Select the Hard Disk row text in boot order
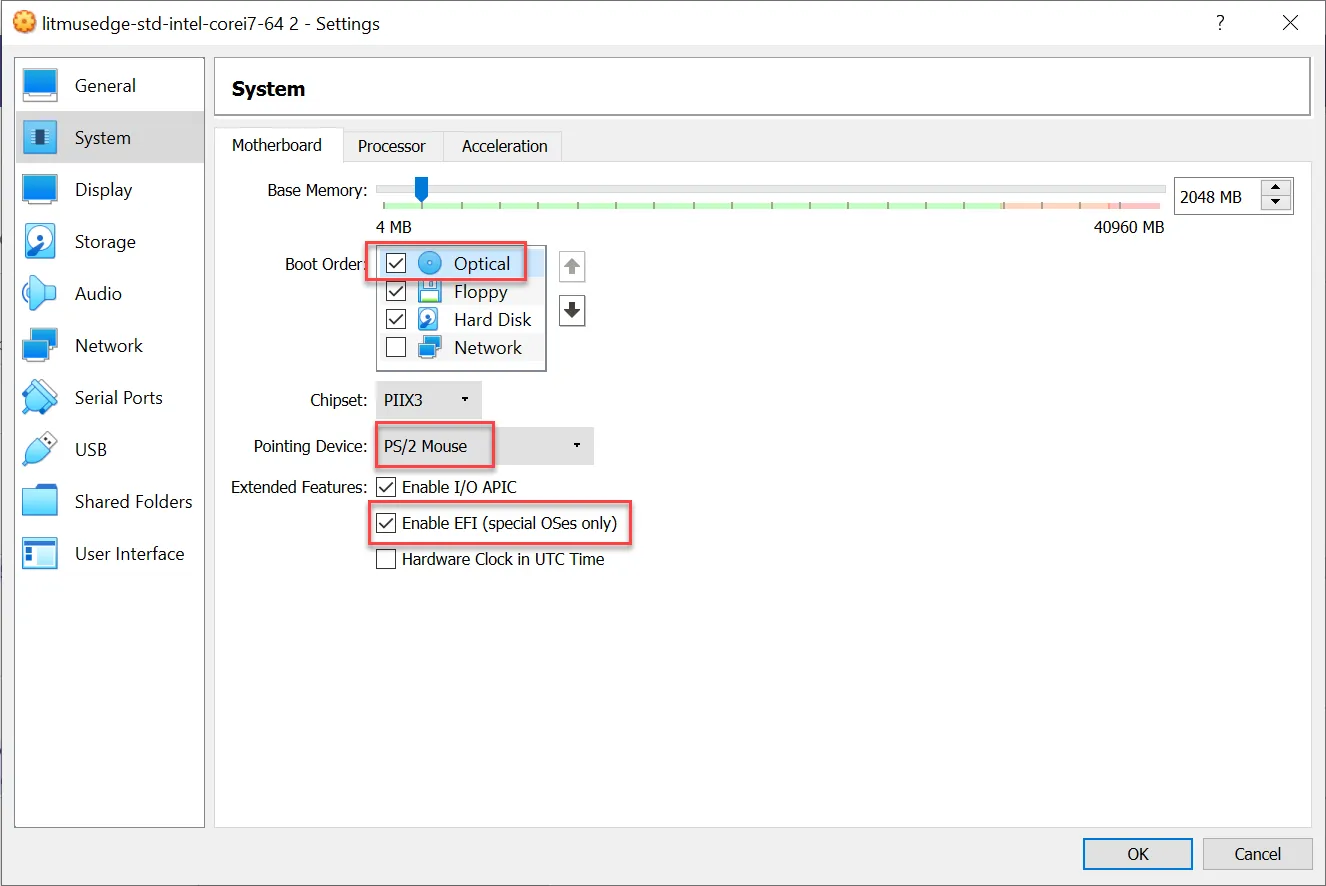The height and width of the screenshot is (886, 1326). click(493, 320)
